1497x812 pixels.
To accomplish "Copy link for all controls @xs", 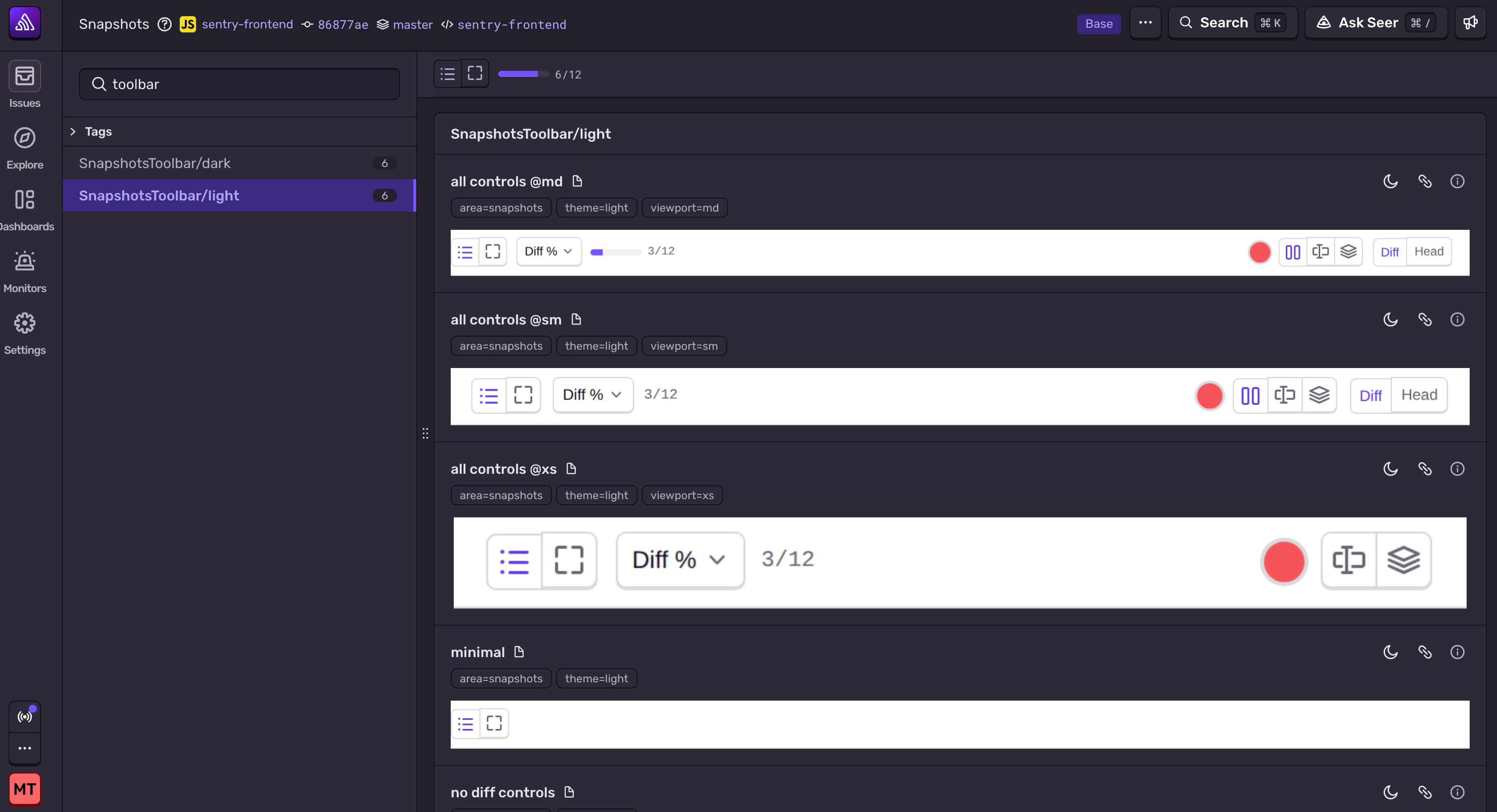I will pyautogui.click(x=1425, y=469).
